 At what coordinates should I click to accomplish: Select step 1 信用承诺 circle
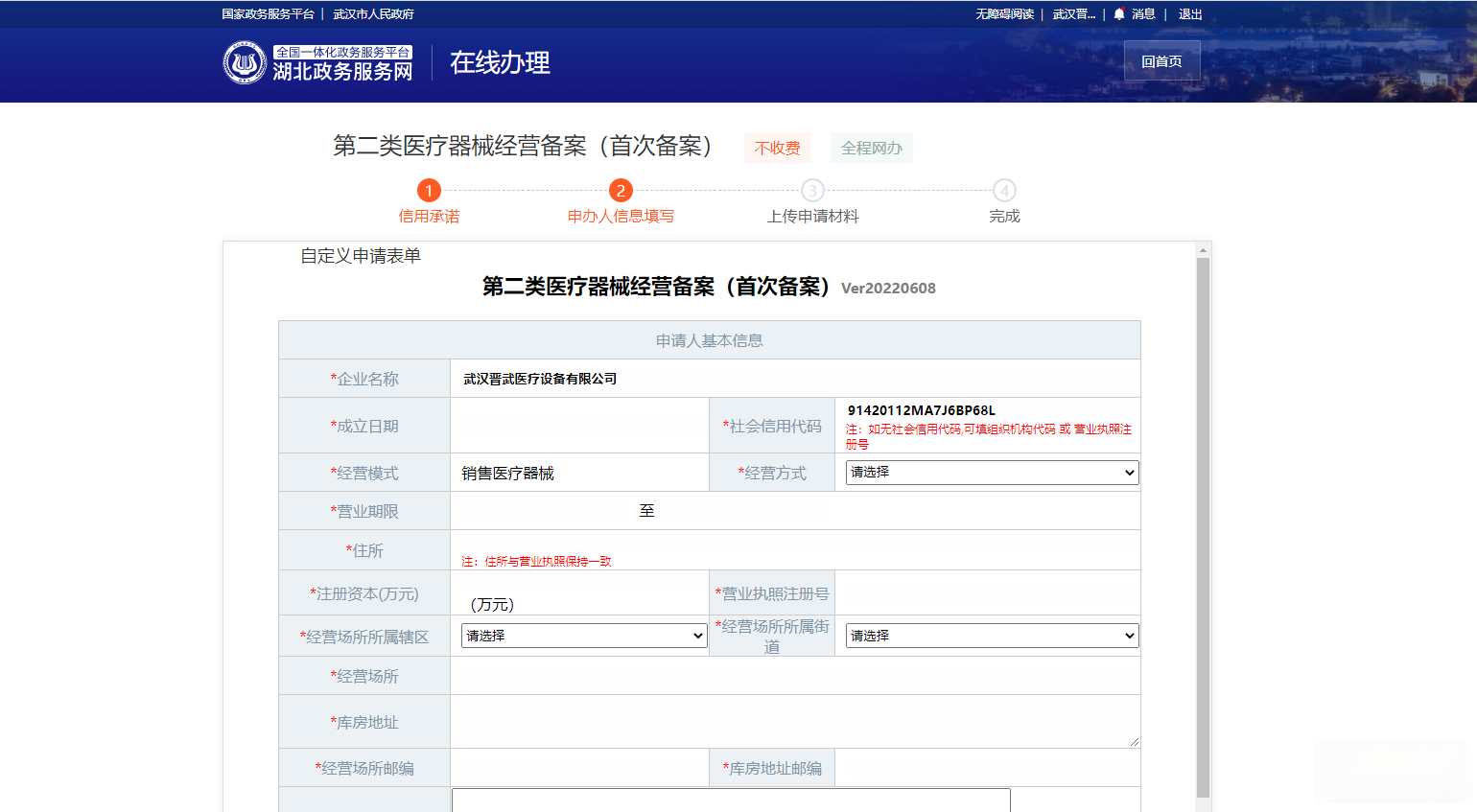point(429,191)
